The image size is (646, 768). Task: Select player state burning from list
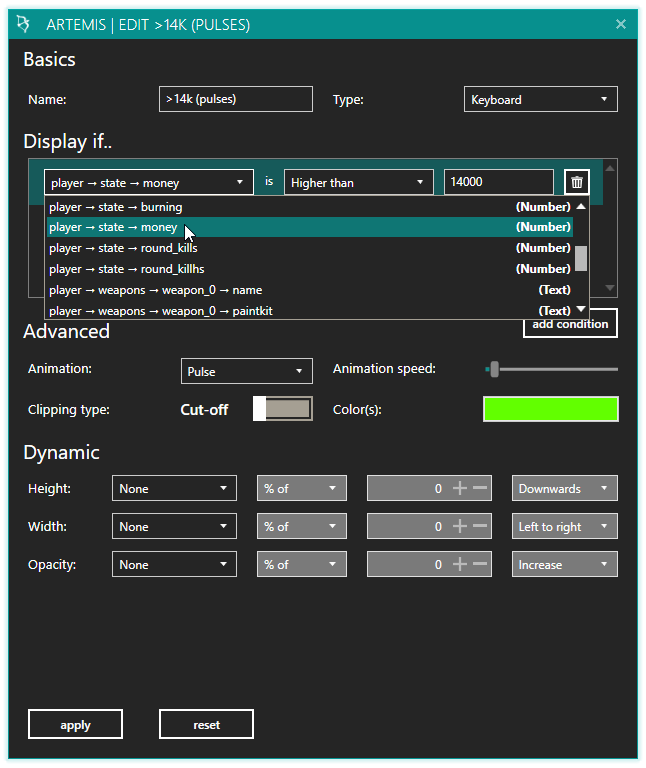pyautogui.click(x=310, y=207)
